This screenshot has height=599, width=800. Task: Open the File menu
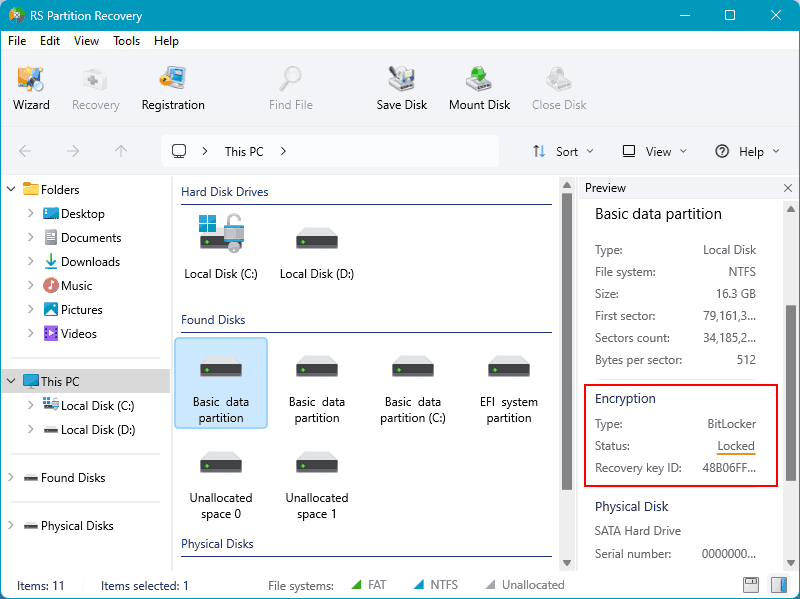[x=17, y=41]
